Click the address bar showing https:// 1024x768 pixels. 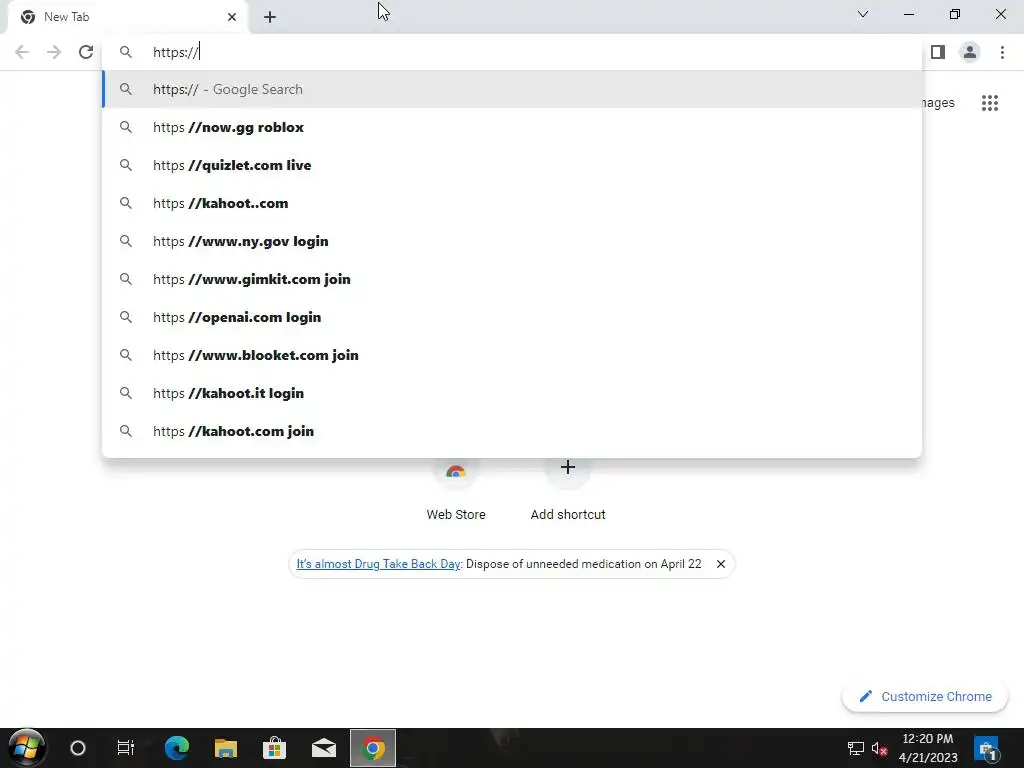512,52
